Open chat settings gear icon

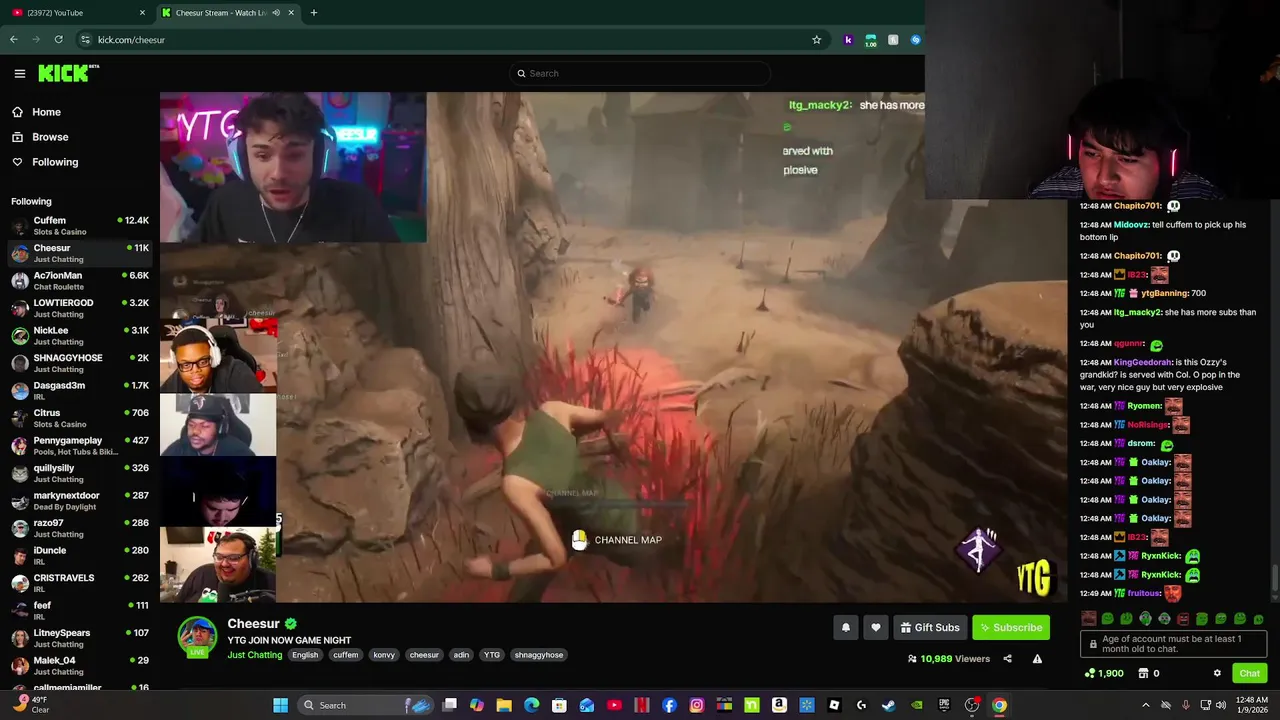[1217, 673]
